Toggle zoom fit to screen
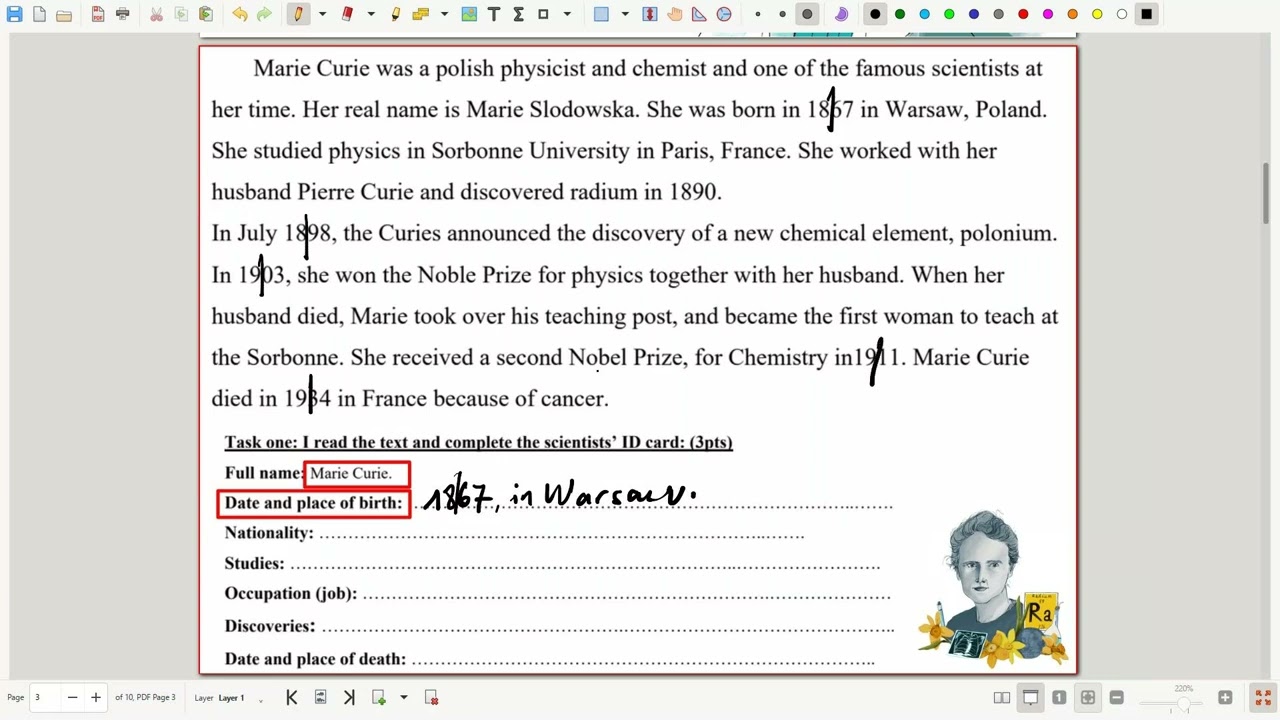The height and width of the screenshot is (720, 1280). coord(1088,697)
